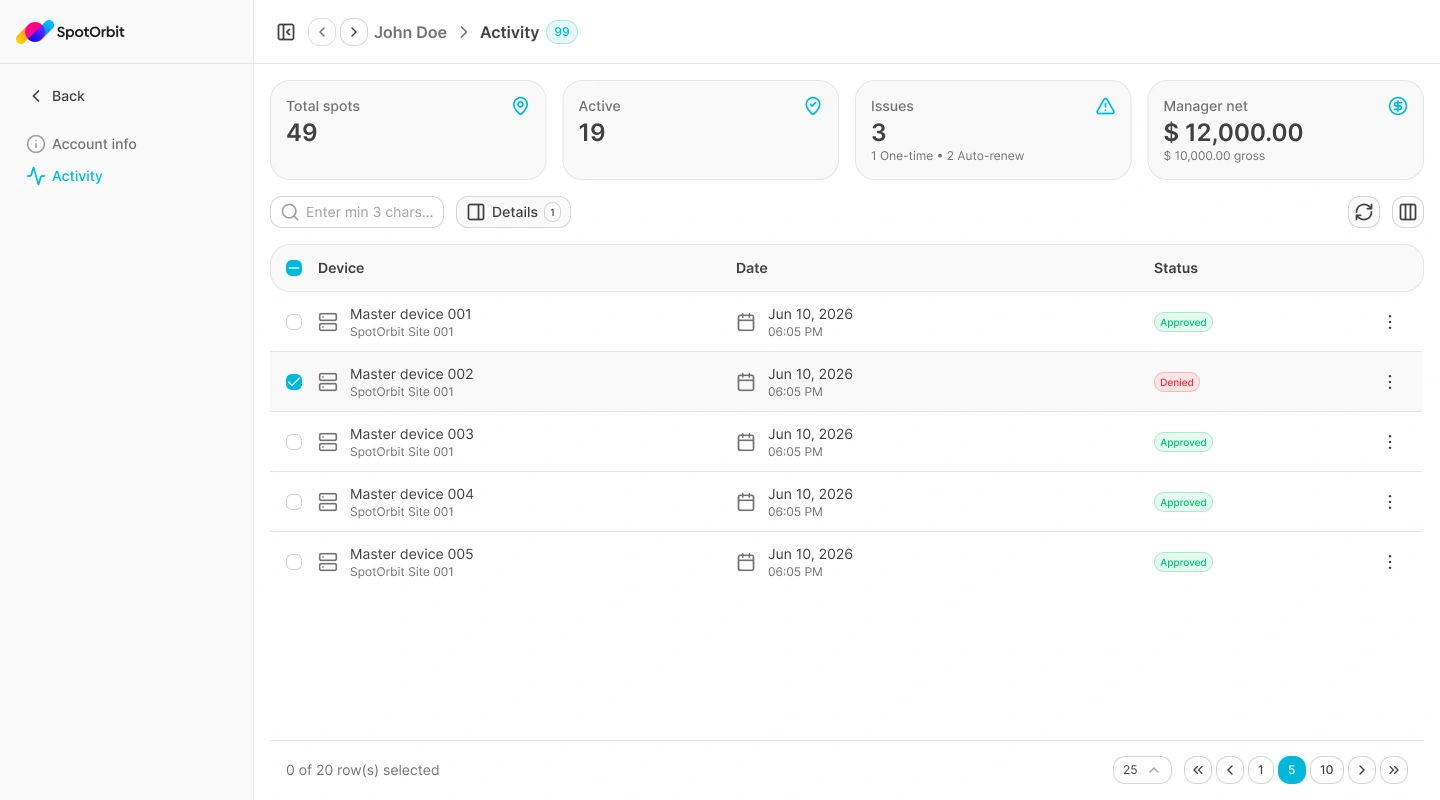Select the Master device 003 checkbox
Image resolution: width=1440 pixels, height=800 pixels.
[294, 442]
